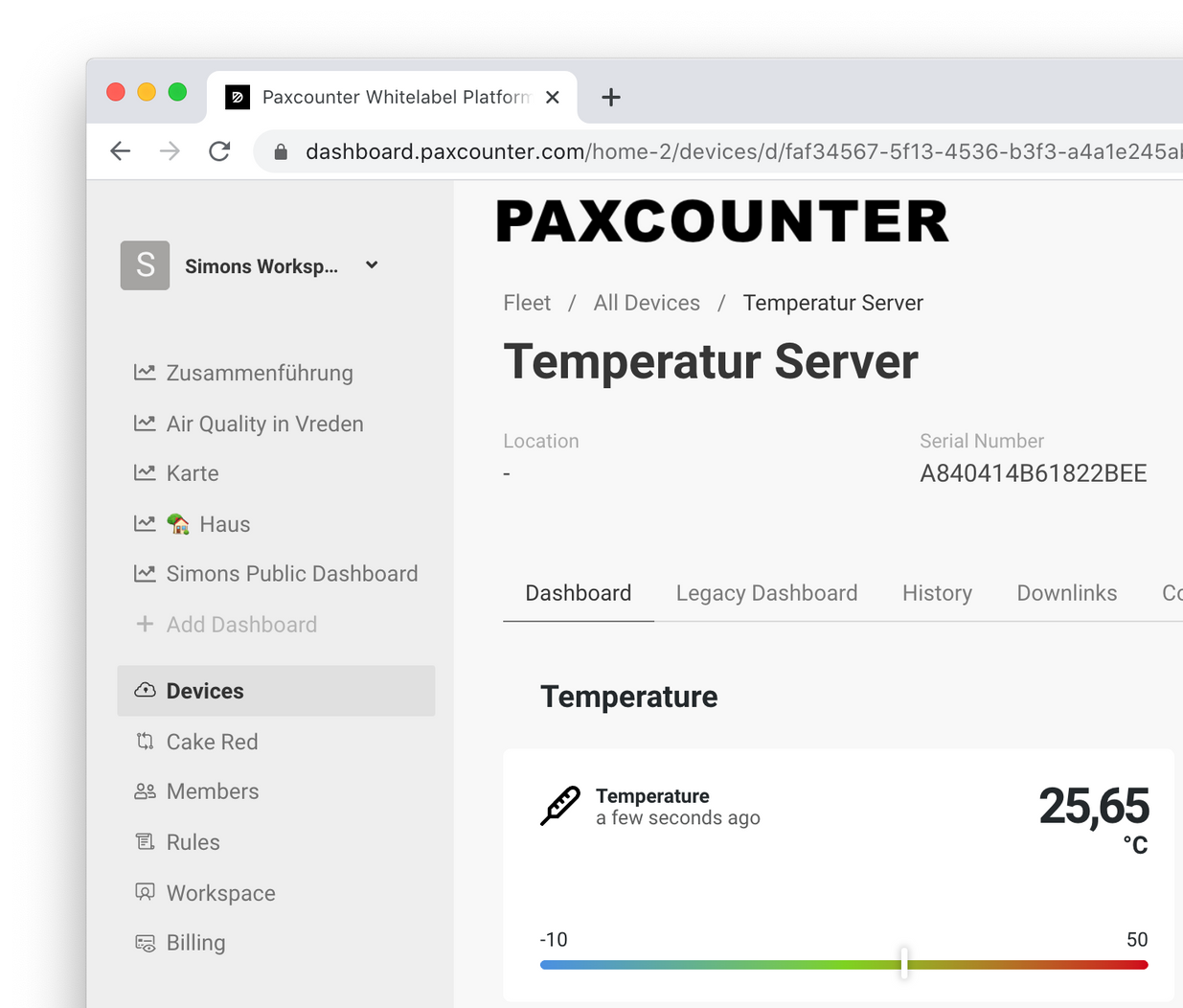The height and width of the screenshot is (1008, 1183).
Task: Click the Fleet breadcrumb link
Action: pyautogui.click(x=527, y=302)
